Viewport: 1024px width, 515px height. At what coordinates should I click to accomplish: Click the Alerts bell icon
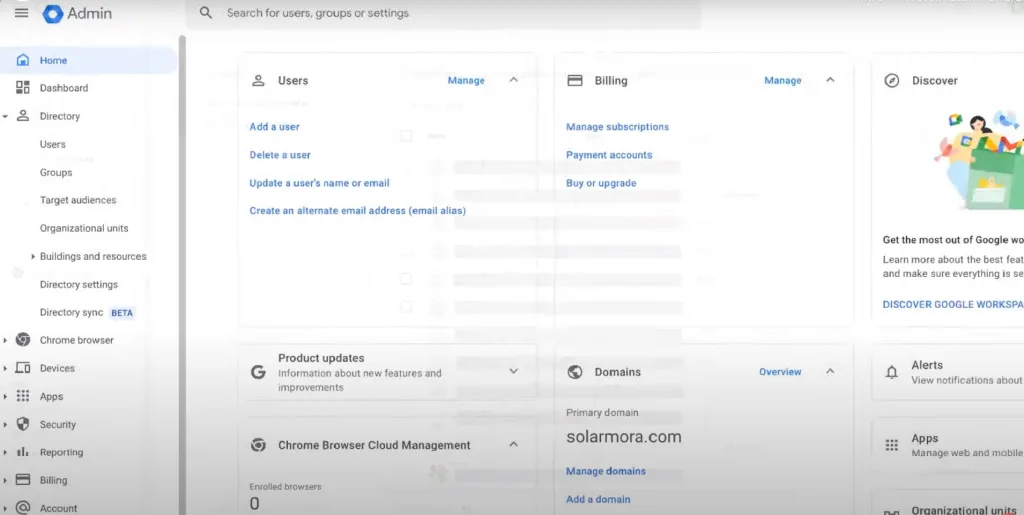892,372
